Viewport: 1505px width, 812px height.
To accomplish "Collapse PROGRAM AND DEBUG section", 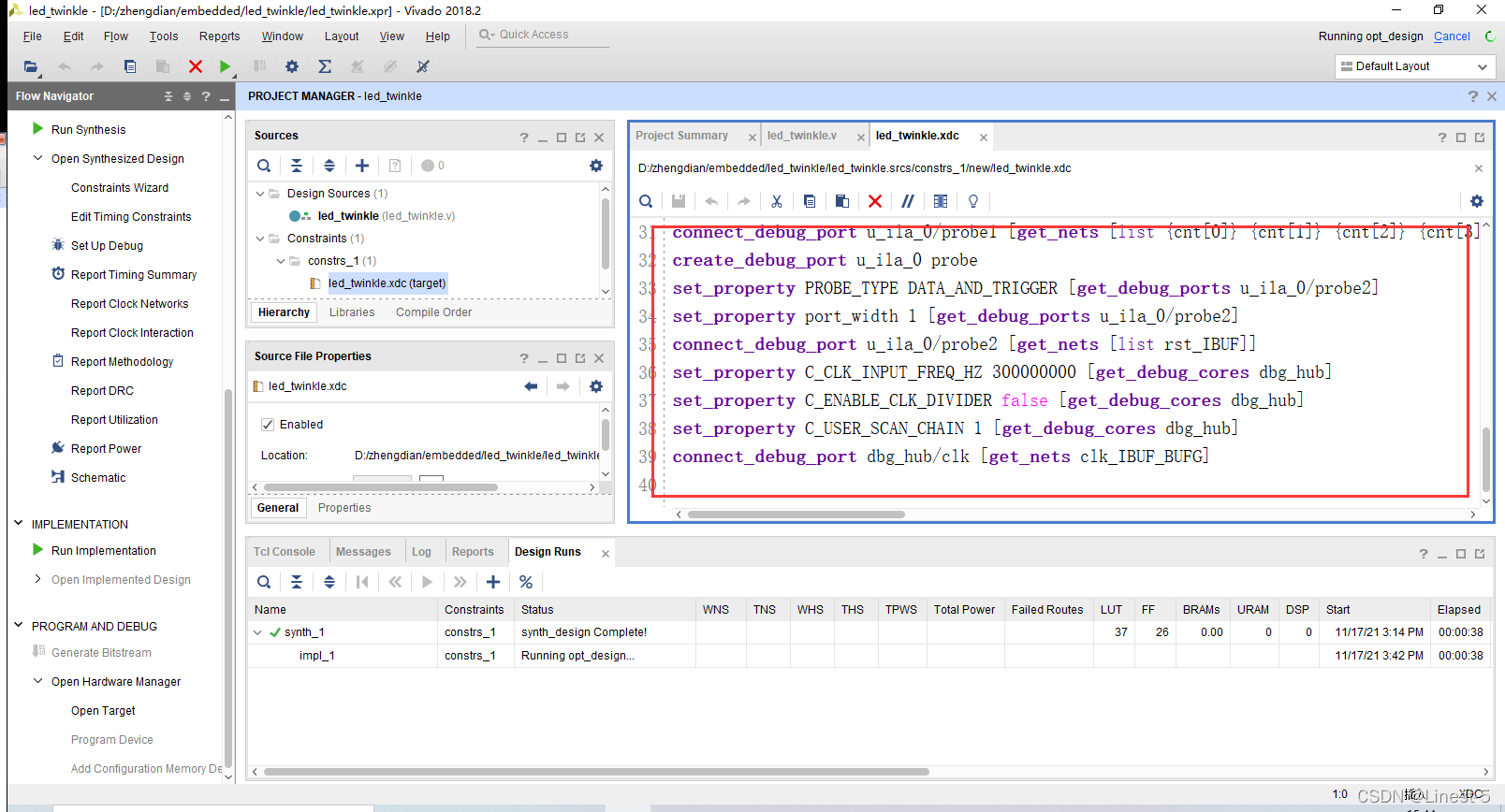I will [x=18, y=626].
